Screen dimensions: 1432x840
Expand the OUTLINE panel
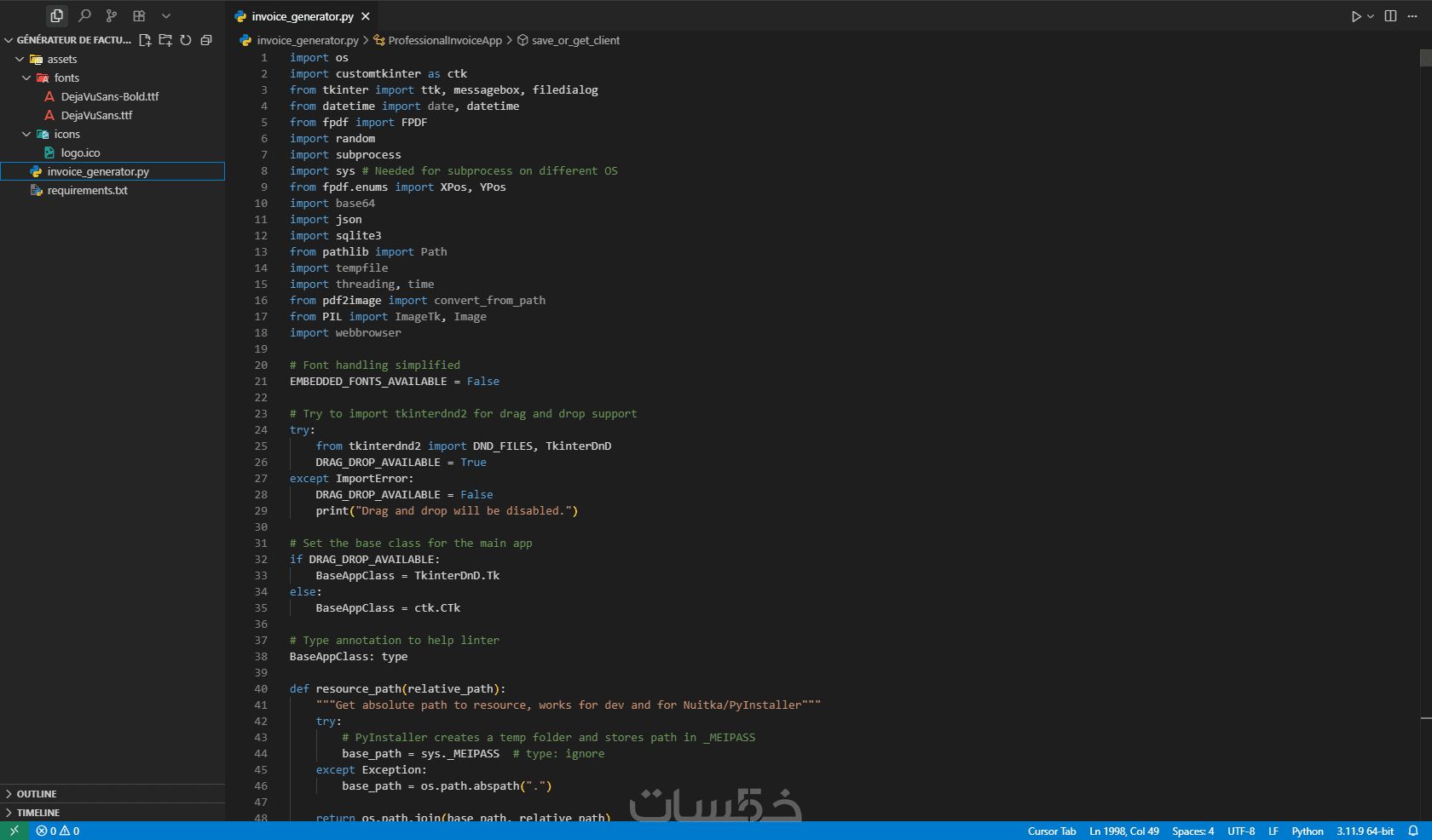(113, 793)
